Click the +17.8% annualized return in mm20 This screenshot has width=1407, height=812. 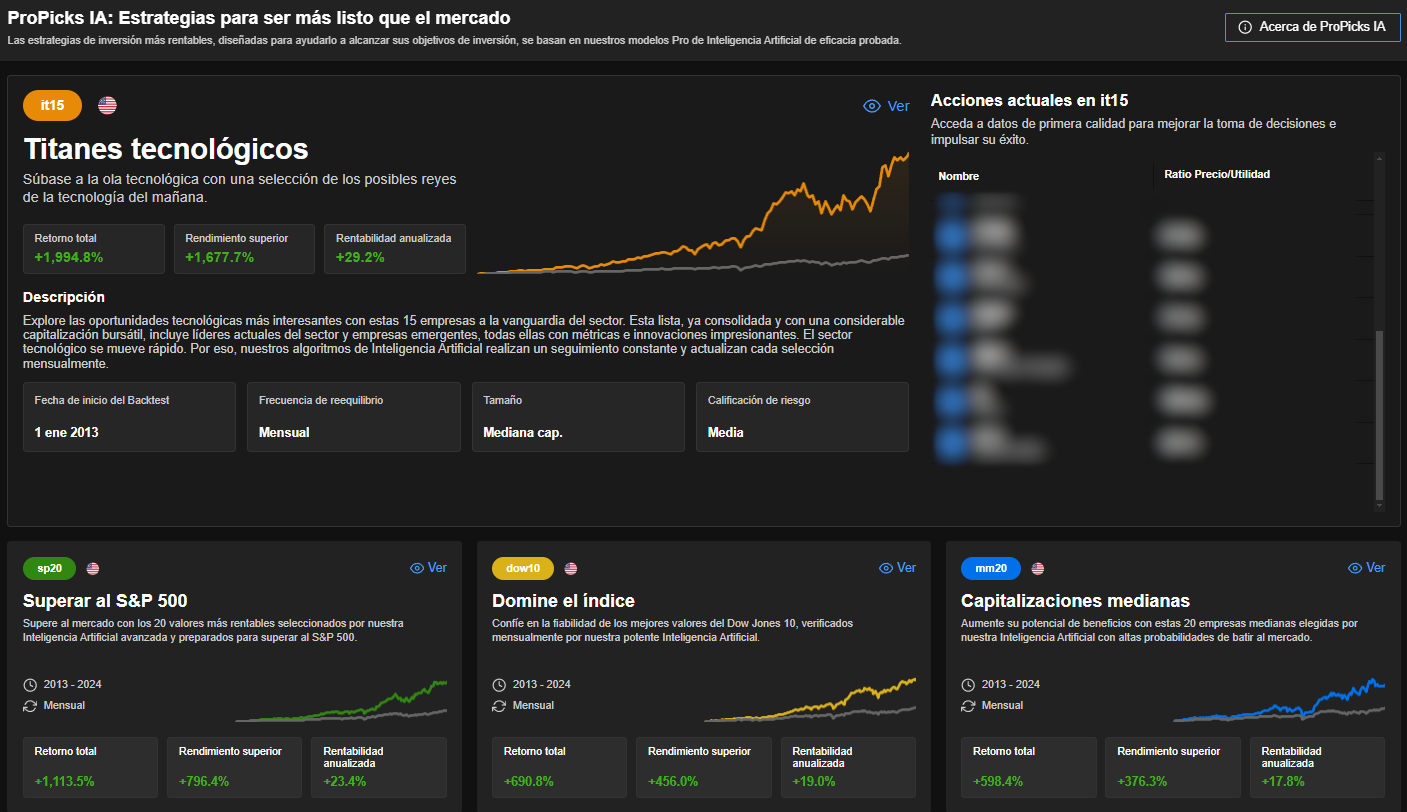(1283, 781)
